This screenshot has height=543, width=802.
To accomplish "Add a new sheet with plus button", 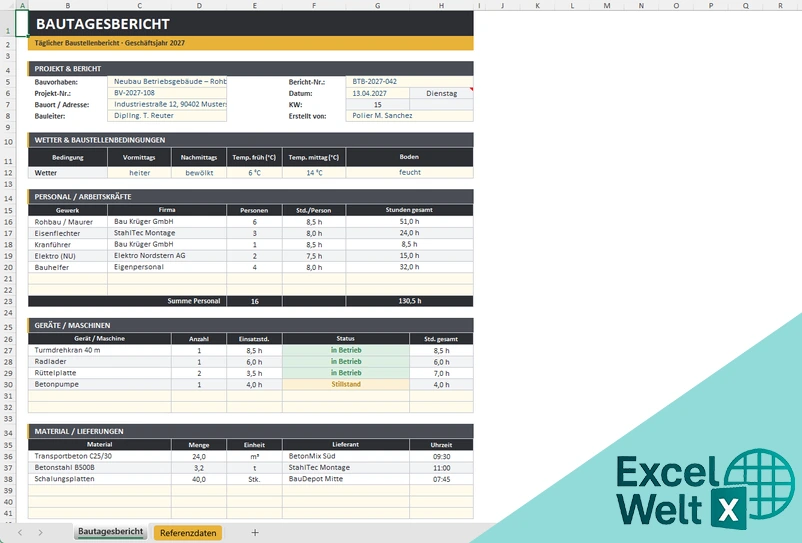I will click(x=255, y=533).
